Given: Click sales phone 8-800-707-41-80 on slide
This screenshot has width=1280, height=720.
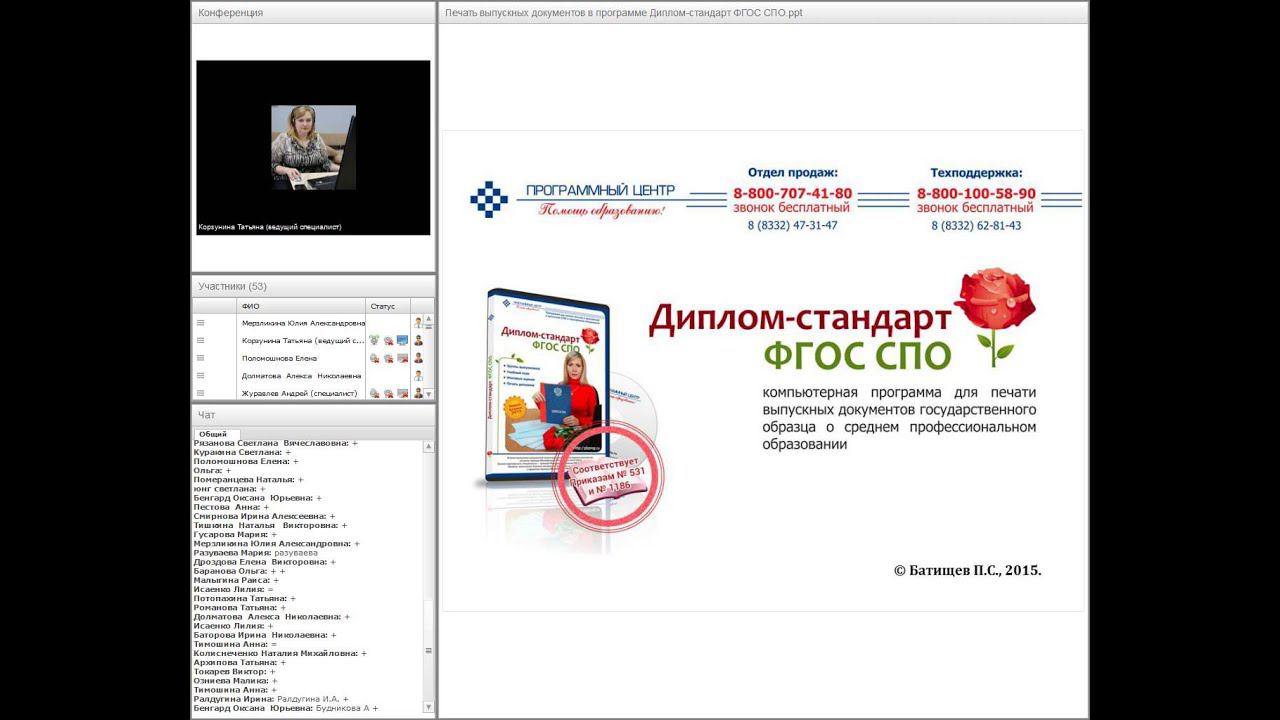Looking at the screenshot, I should pyautogui.click(x=792, y=193).
